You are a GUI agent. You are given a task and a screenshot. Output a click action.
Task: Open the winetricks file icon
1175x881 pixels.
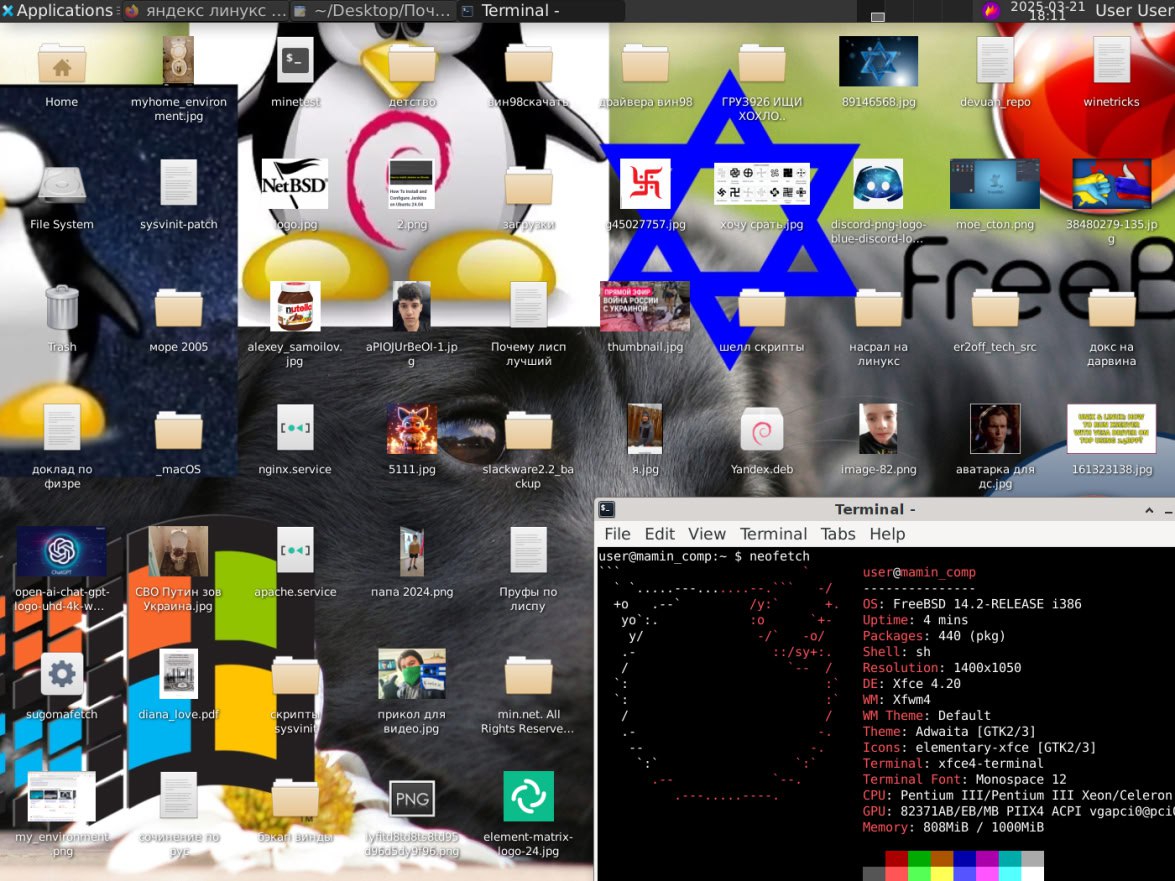tap(1111, 60)
